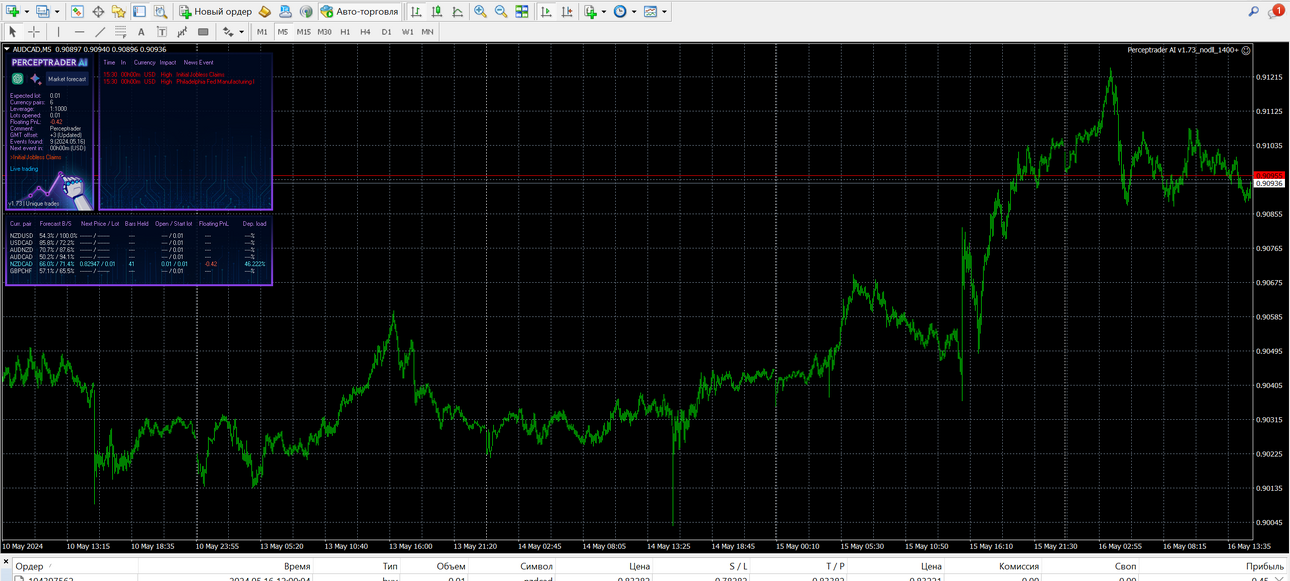Switch to line chart display
Image resolution: width=1290 pixels, height=581 pixels.
(458, 12)
